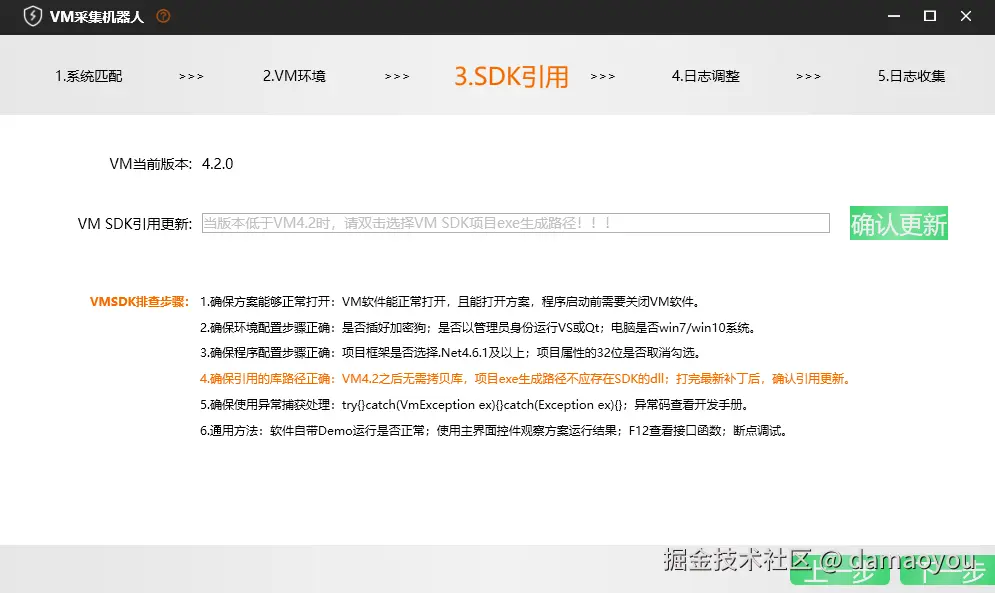This screenshot has width=995, height=593.
Task: Click troubleshooting line 3.确保程序配置步骤正确
Action: (450, 353)
